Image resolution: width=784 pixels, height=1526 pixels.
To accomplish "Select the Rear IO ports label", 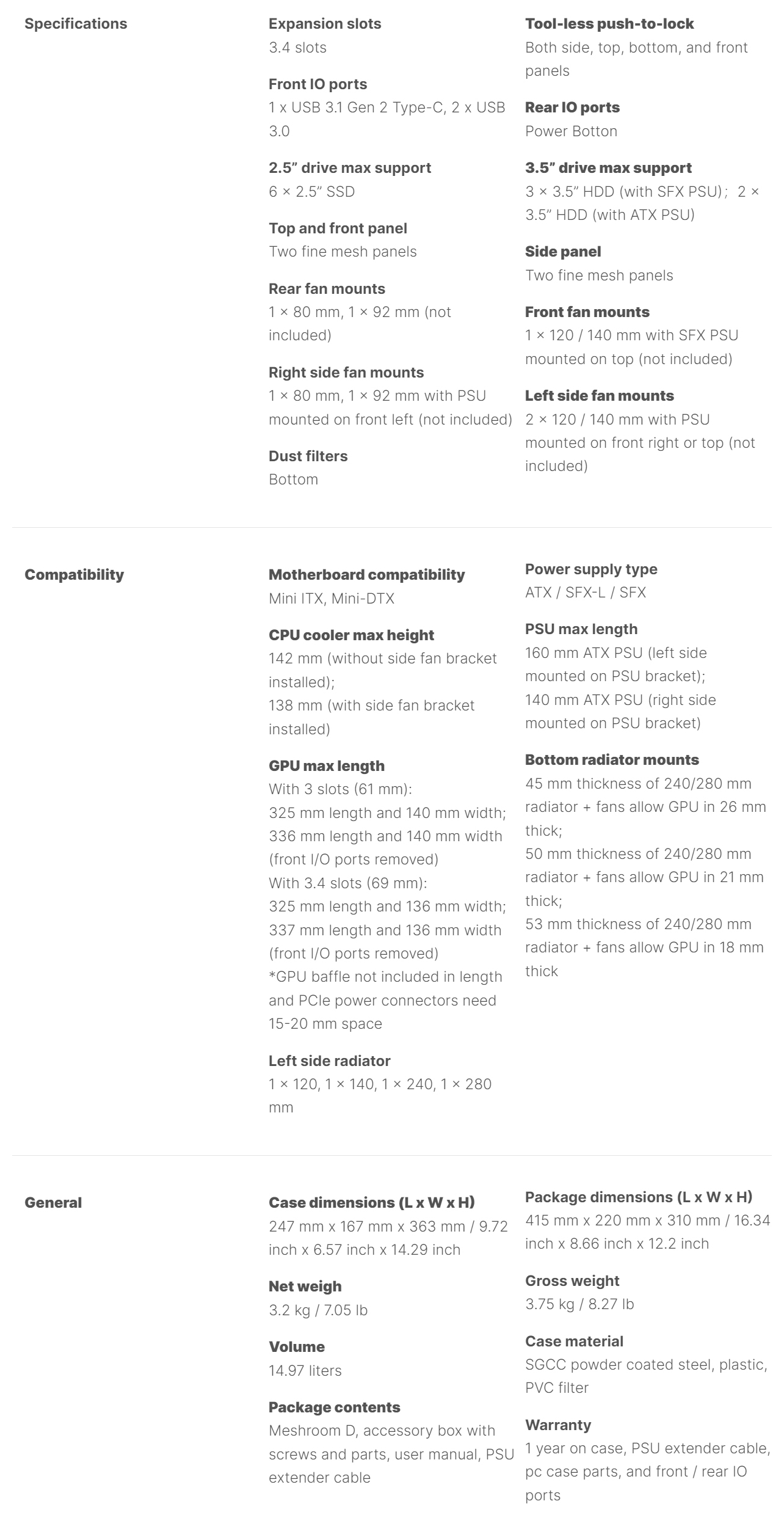I will pos(572,108).
